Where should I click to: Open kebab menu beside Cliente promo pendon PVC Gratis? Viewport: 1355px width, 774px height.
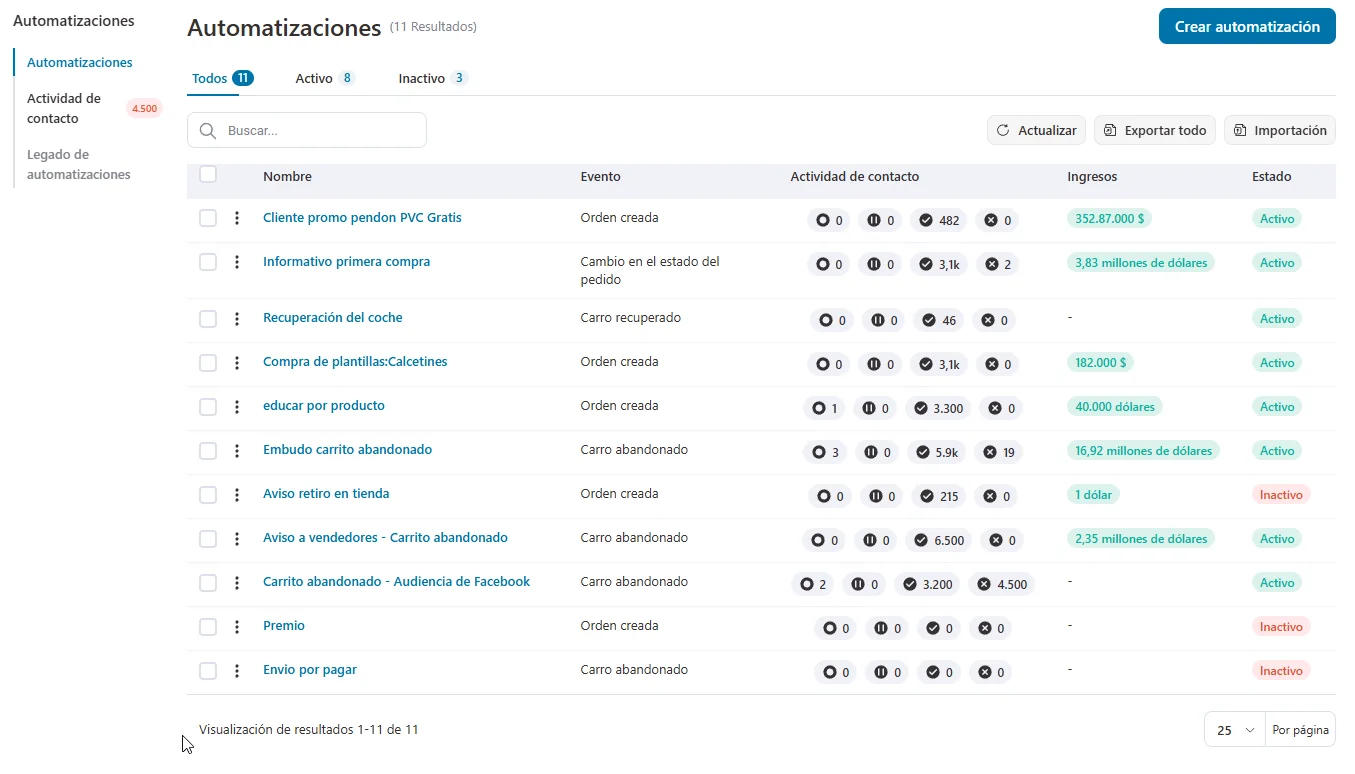(x=237, y=218)
